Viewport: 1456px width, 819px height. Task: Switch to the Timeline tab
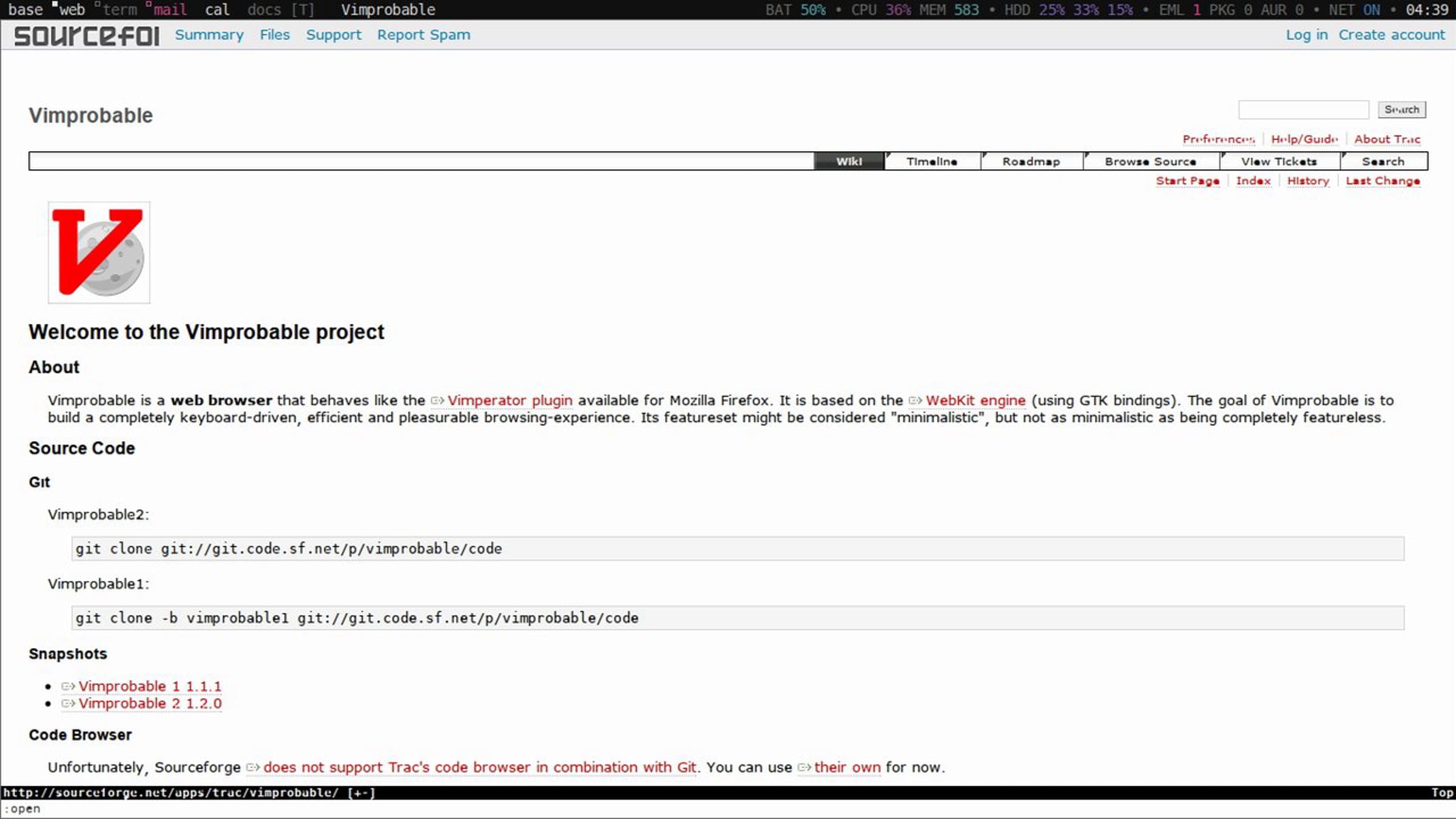pyautogui.click(x=932, y=161)
